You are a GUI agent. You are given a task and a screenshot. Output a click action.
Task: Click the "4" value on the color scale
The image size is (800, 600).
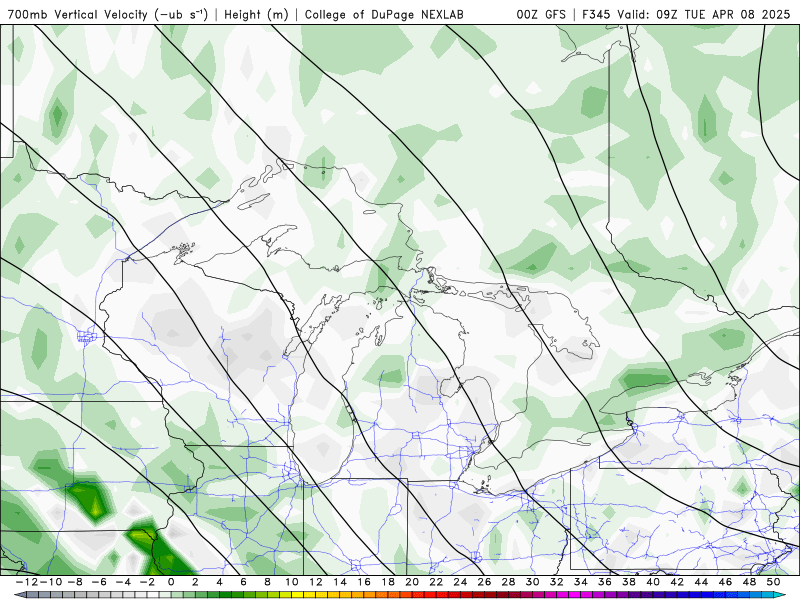(219, 582)
